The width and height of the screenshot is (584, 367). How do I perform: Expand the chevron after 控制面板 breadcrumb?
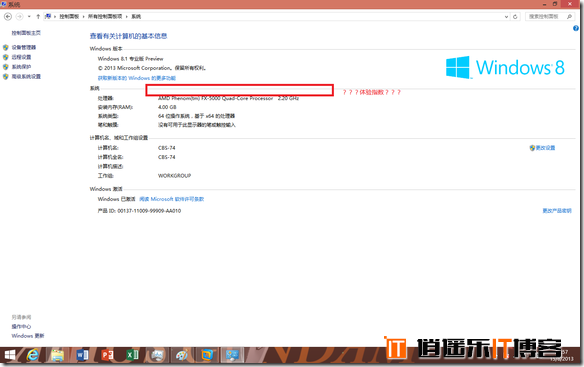(x=83, y=17)
